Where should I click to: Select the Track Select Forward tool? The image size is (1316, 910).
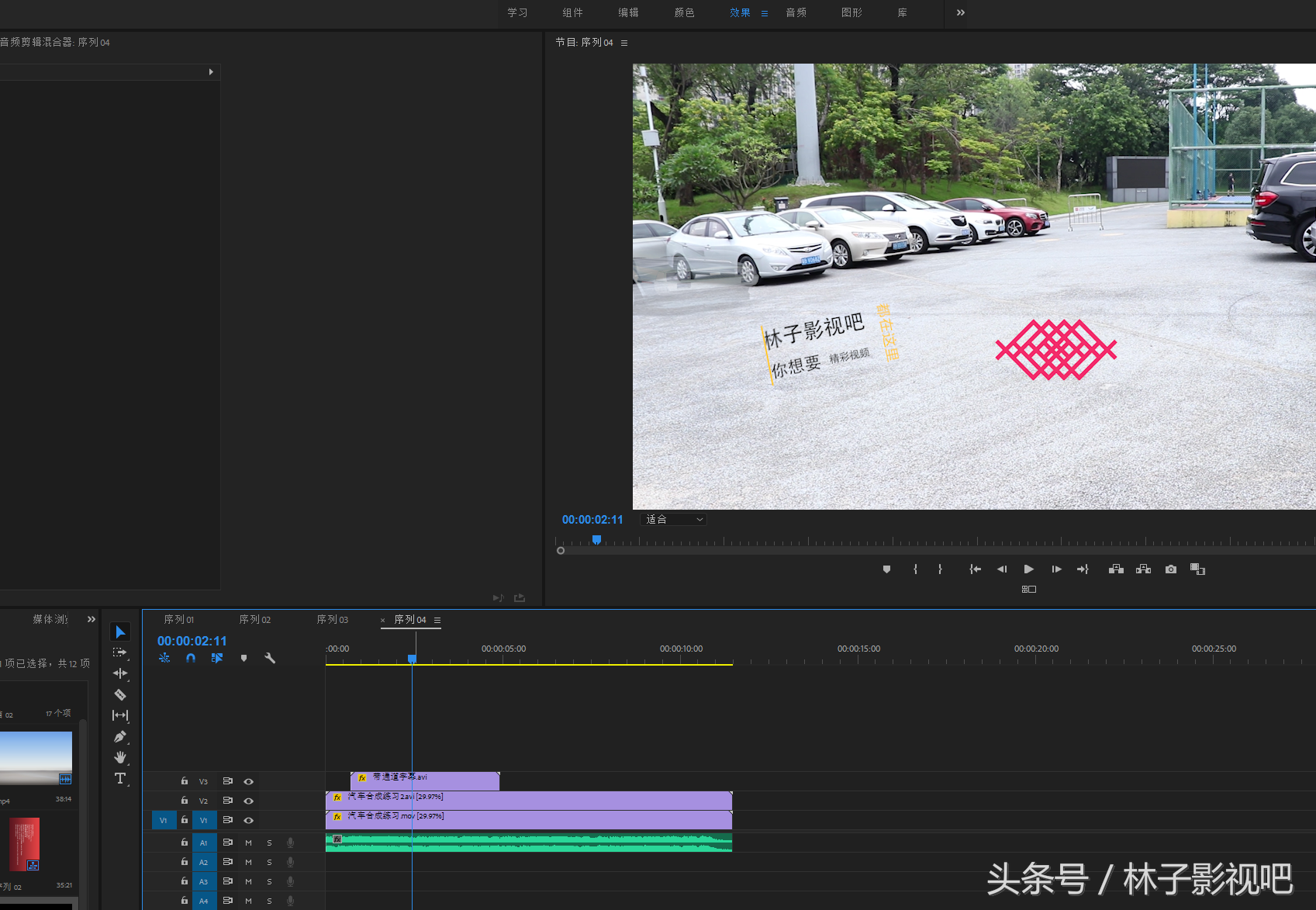[x=120, y=652]
